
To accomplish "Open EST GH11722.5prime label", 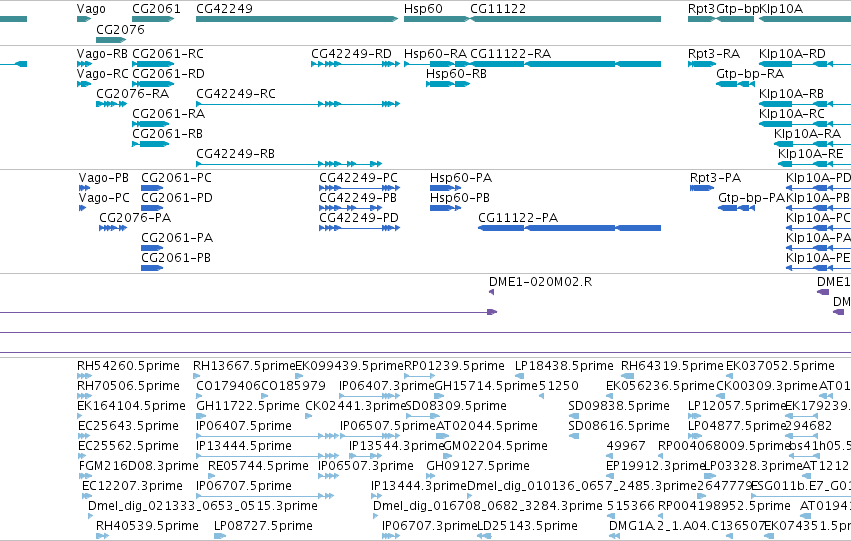I will tap(247, 406).
